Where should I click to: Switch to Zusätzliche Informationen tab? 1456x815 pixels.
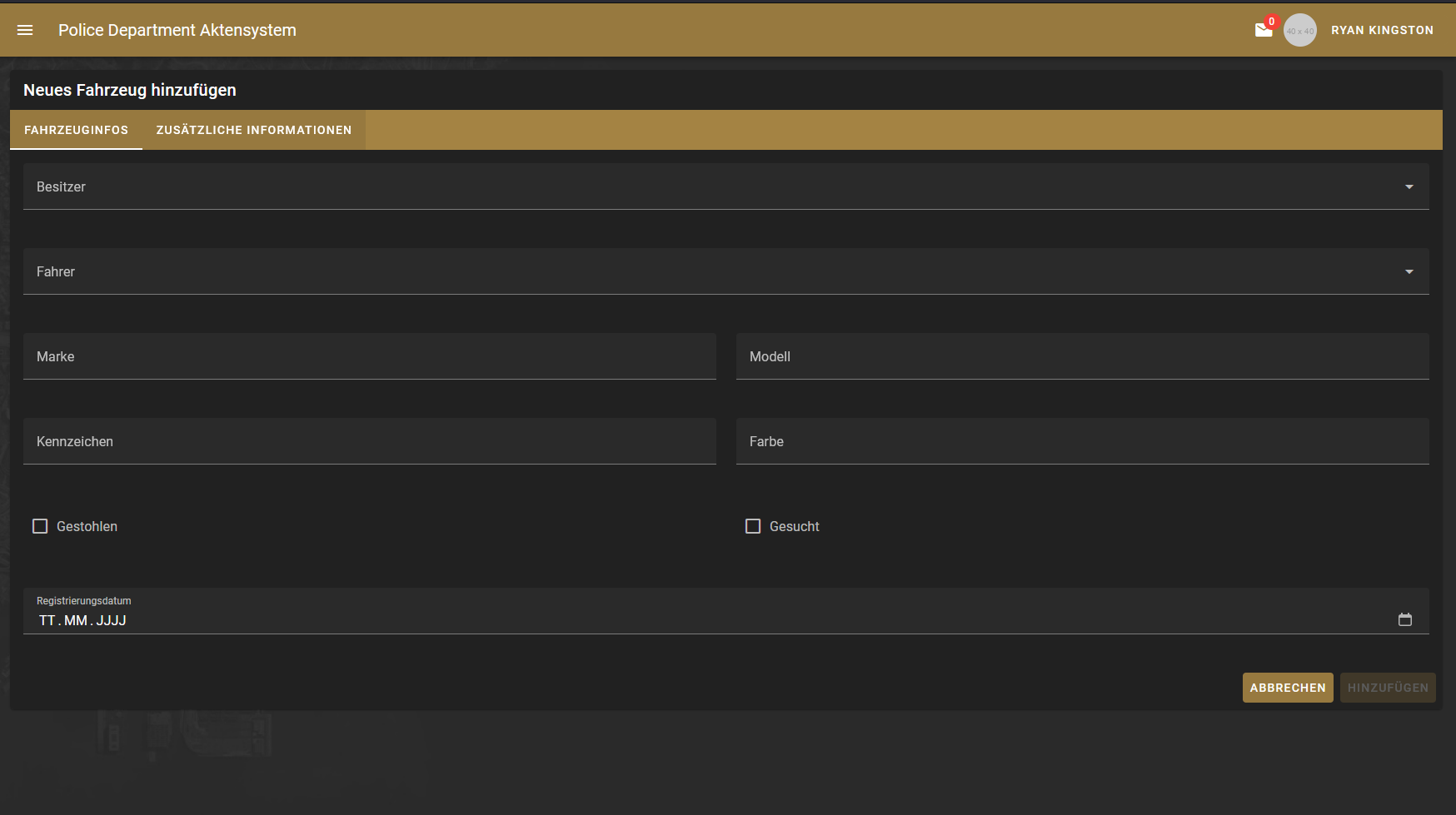[x=254, y=130]
